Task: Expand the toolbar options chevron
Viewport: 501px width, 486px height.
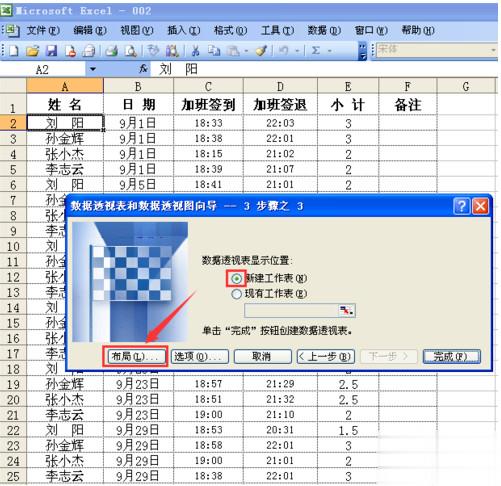Action: (362, 51)
